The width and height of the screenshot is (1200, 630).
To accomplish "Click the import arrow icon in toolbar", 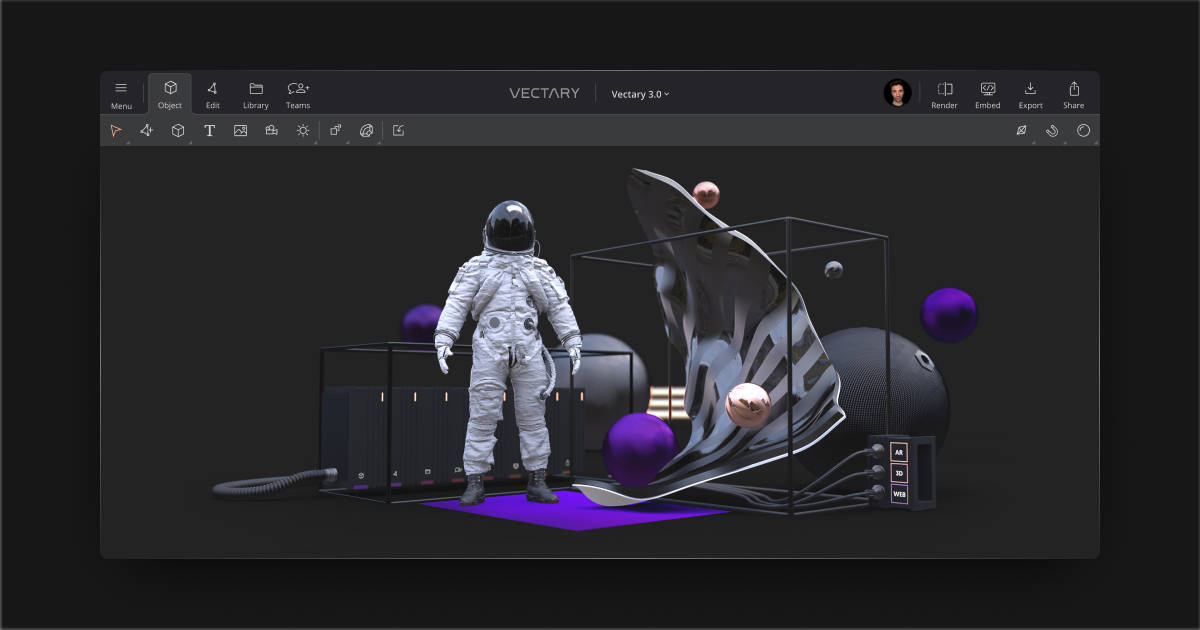I will click(x=398, y=130).
